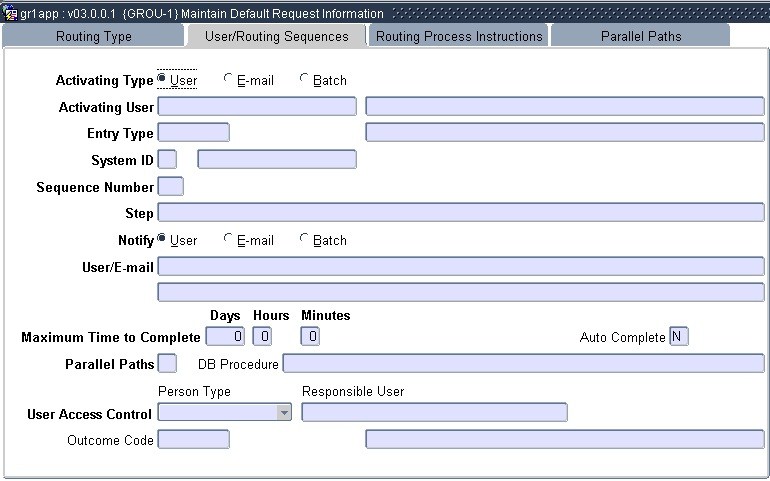Open the Routing Process Instructions tab

click(459, 36)
